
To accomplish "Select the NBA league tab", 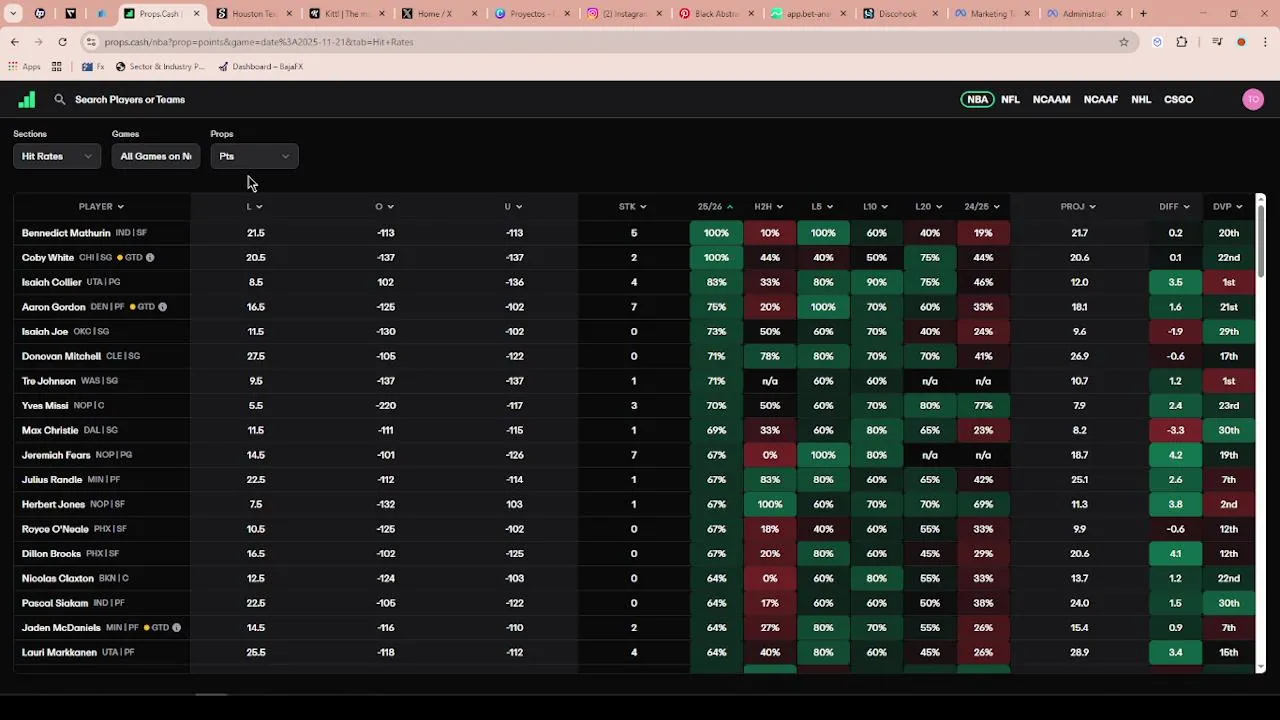I will pos(977,99).
